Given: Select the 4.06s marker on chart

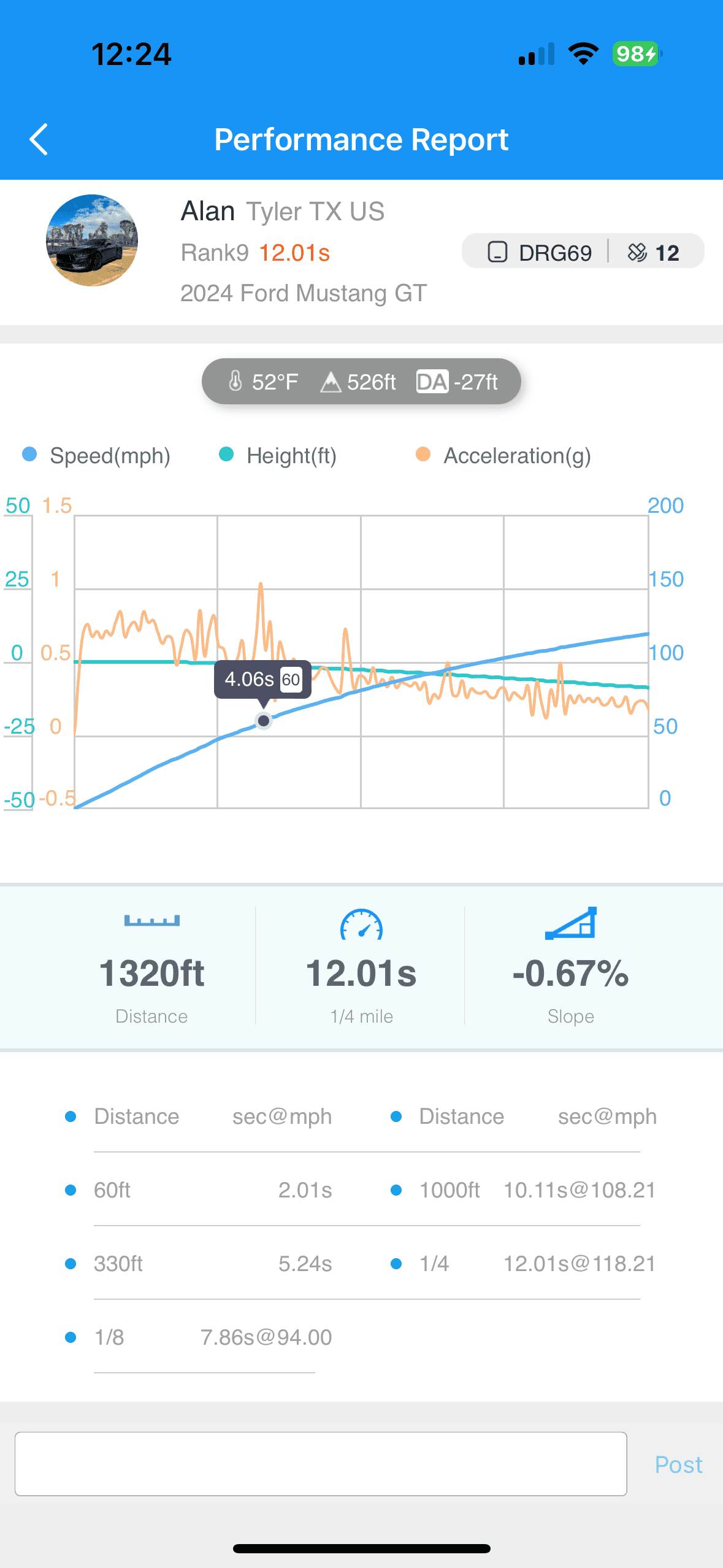Looking at the screenshot, I should 264,721.
